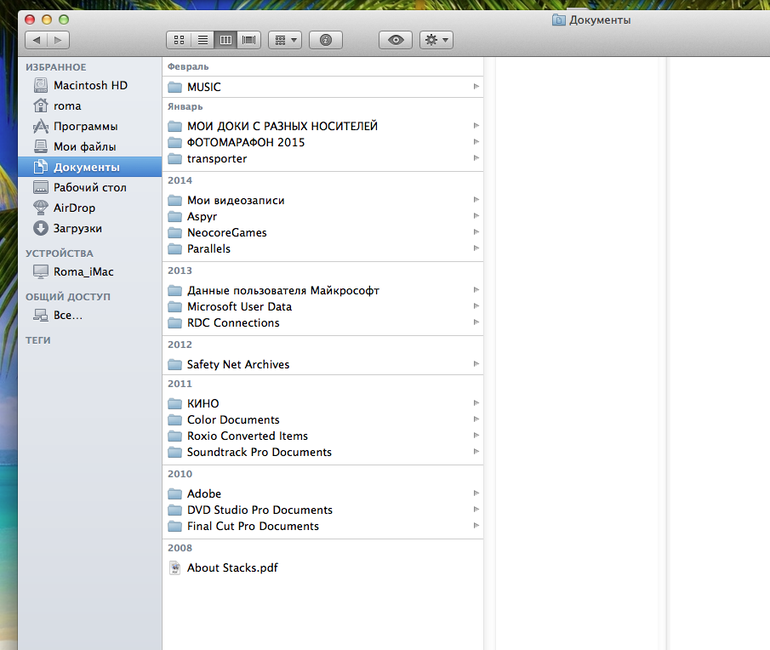Click the Color Documents folder icon

tap(175, 420)
